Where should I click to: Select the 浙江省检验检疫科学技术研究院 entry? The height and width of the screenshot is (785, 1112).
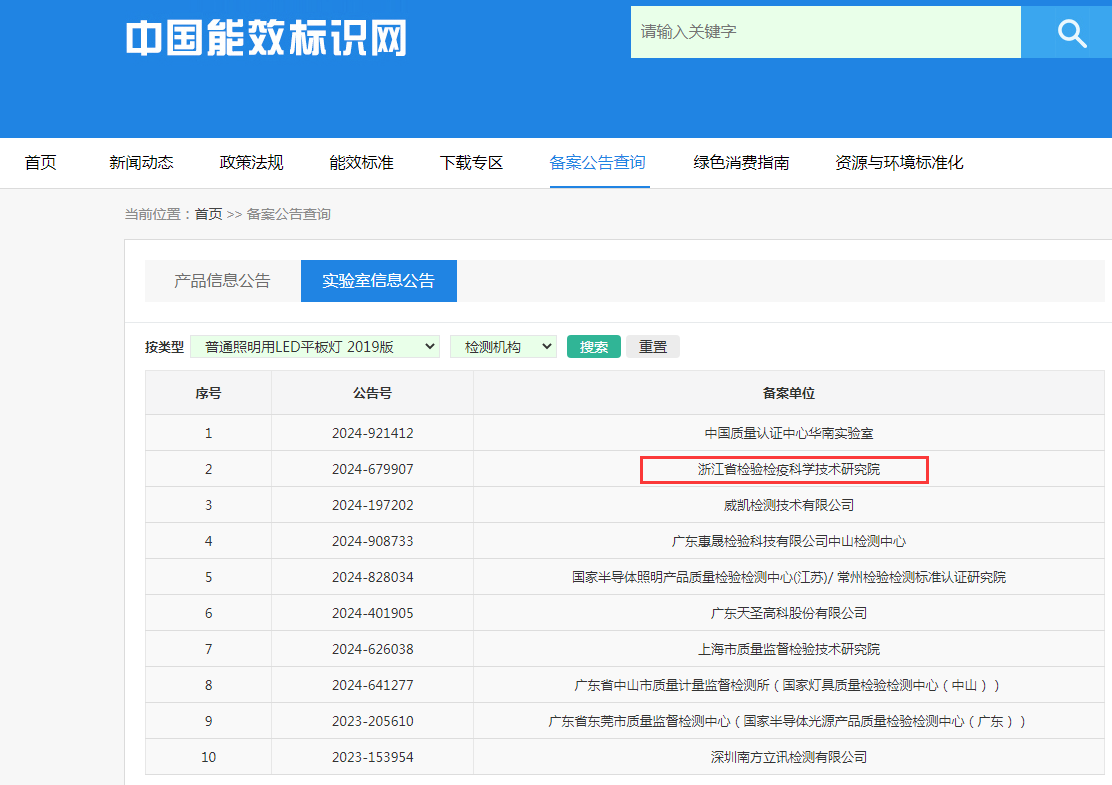pyautogui.click(x=788, y=469)
